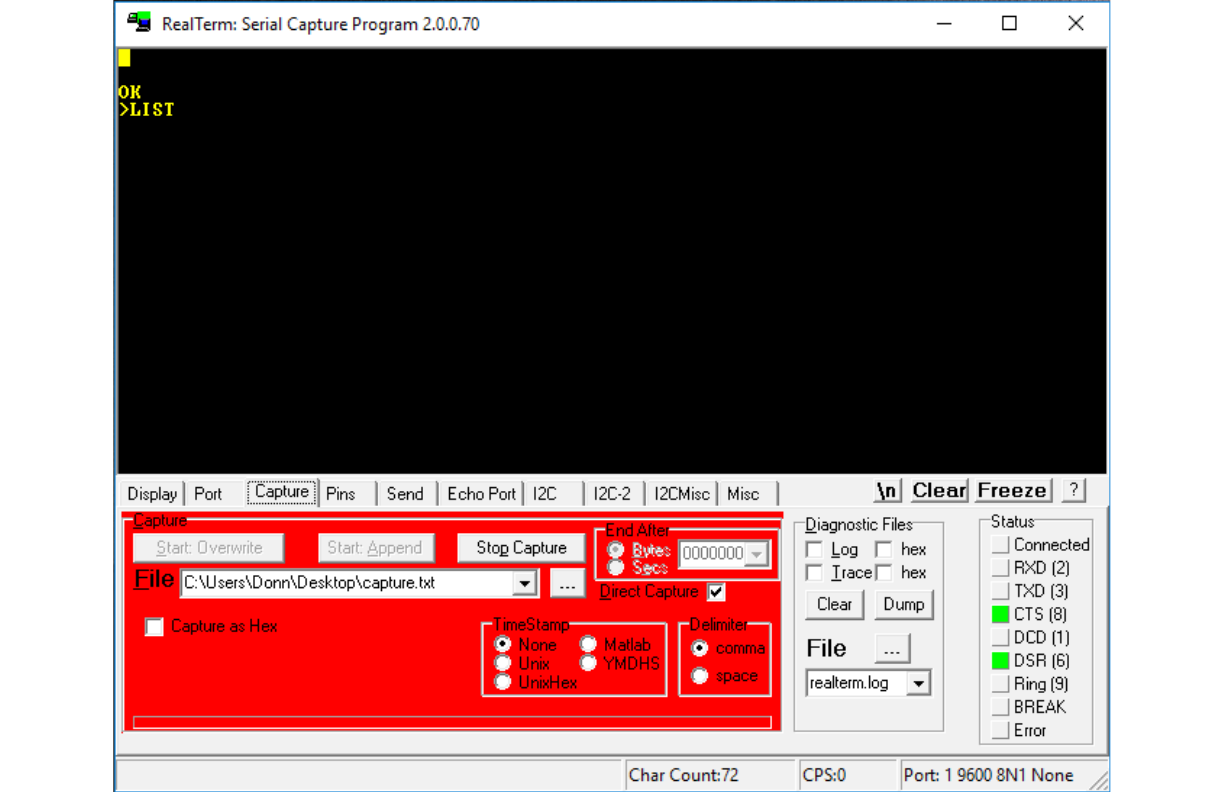The height and width of the screenshot is (792, 1224).
Task: Click the Start: Append button
Action: pos(375,548)
